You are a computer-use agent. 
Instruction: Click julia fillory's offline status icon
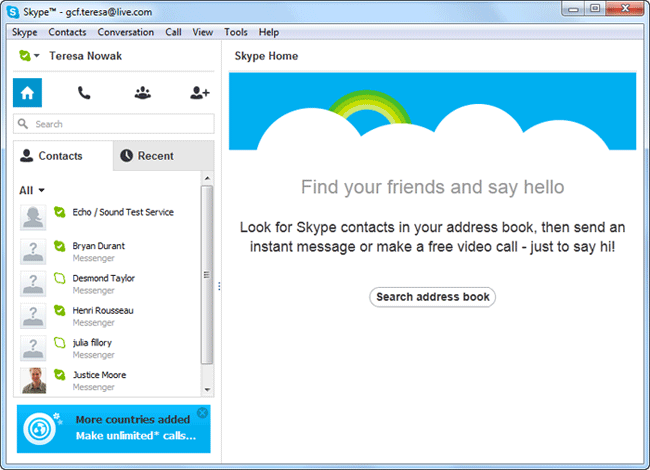tap(60, 343)
